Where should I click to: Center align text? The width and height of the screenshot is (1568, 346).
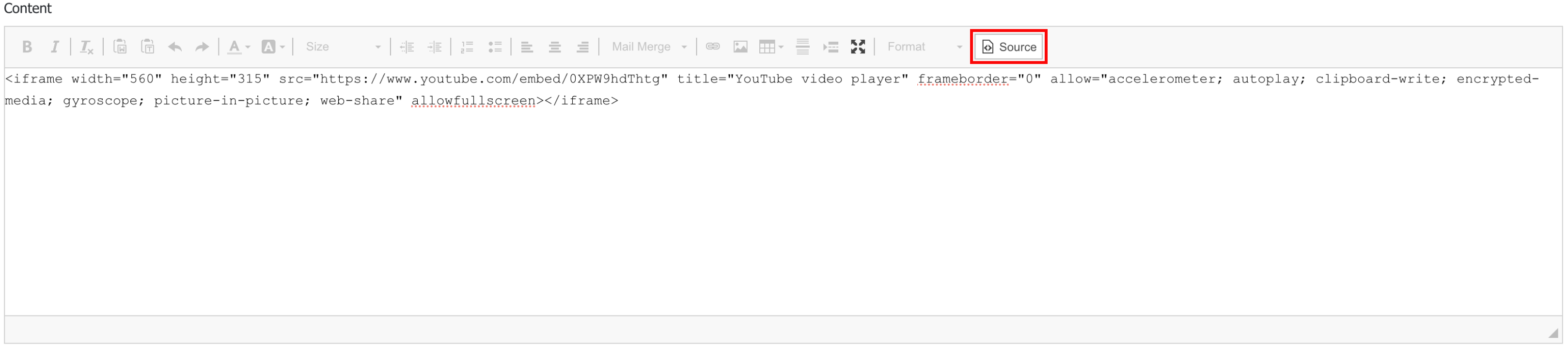(x=555, y=47)
